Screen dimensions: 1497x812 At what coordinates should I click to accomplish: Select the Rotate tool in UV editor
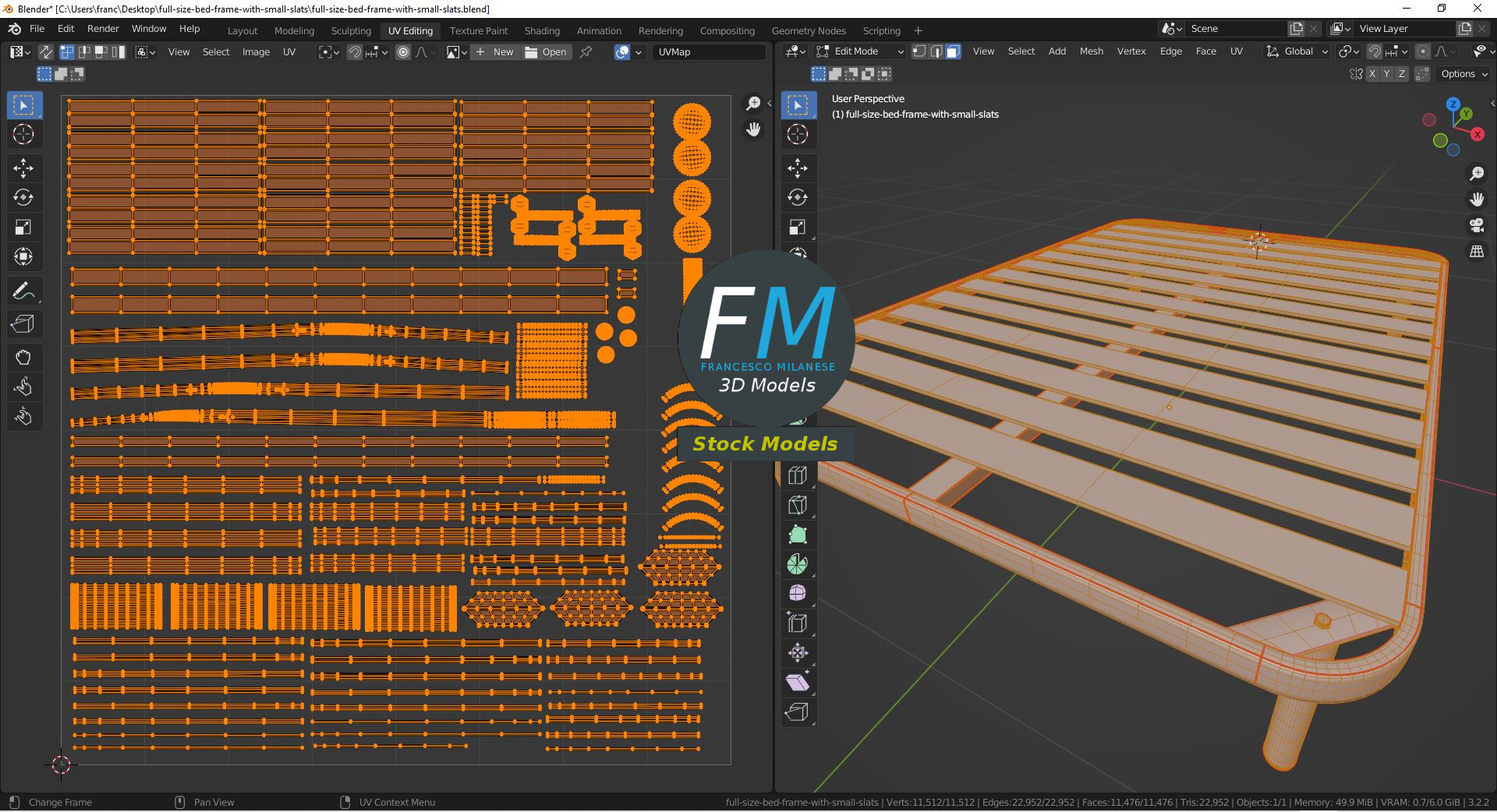click(x=23, y=197)
